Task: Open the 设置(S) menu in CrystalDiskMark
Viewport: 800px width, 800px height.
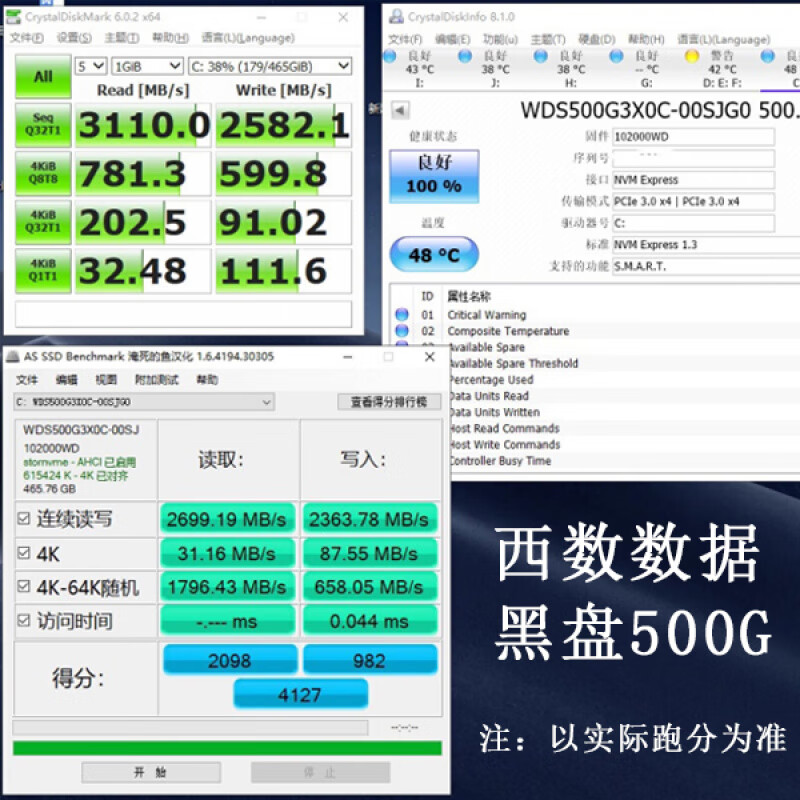Action: click(x=74, y=38)
